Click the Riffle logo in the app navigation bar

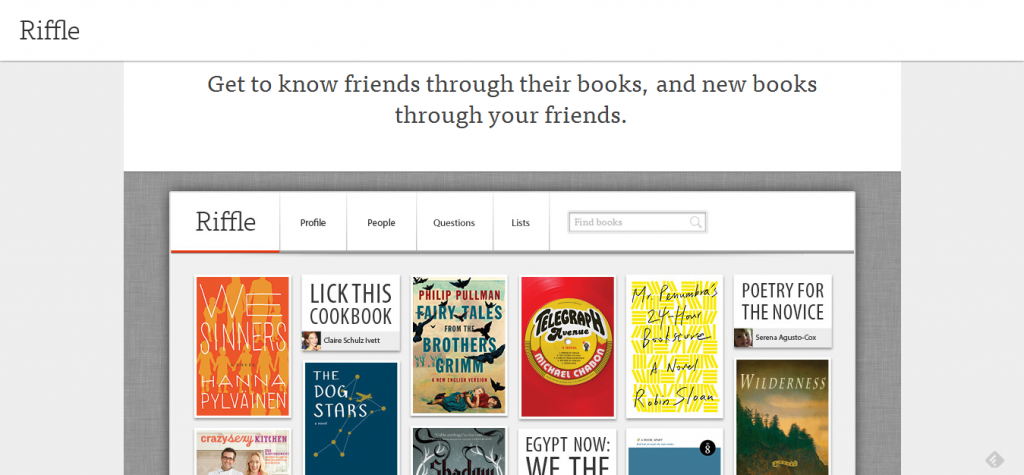(x=225, y=221)
